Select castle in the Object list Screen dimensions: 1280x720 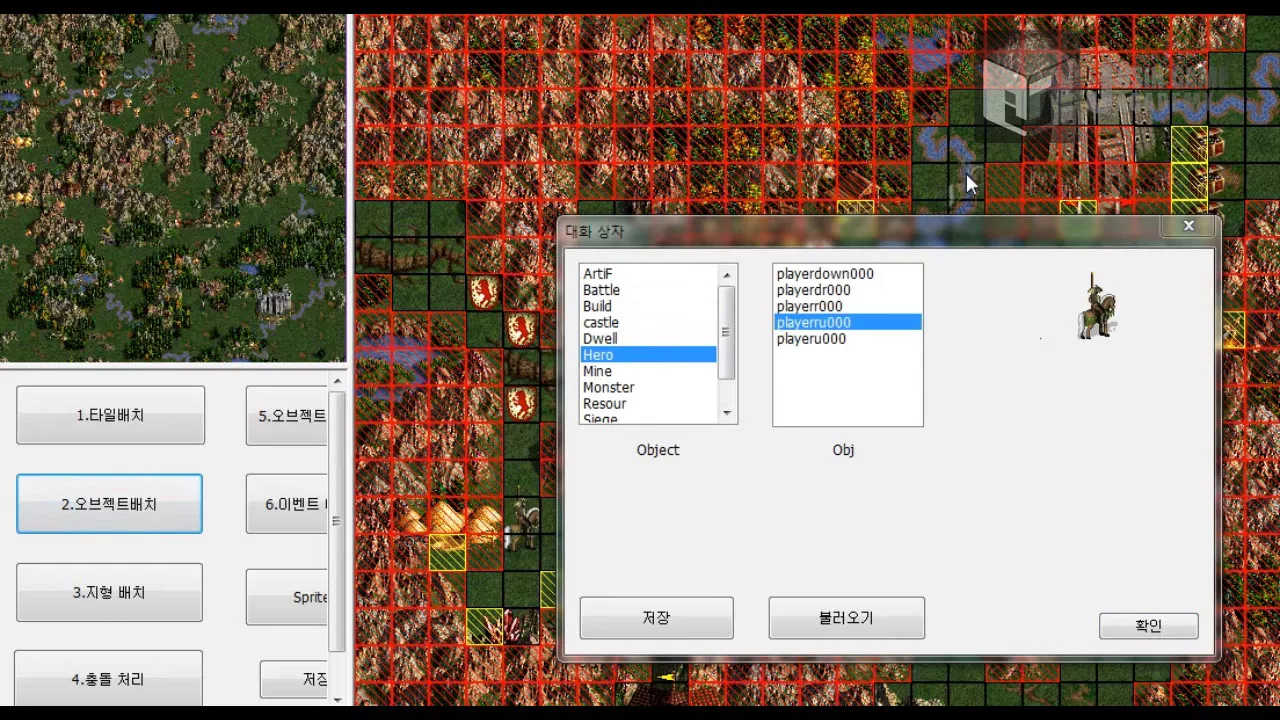pos(648,322)
